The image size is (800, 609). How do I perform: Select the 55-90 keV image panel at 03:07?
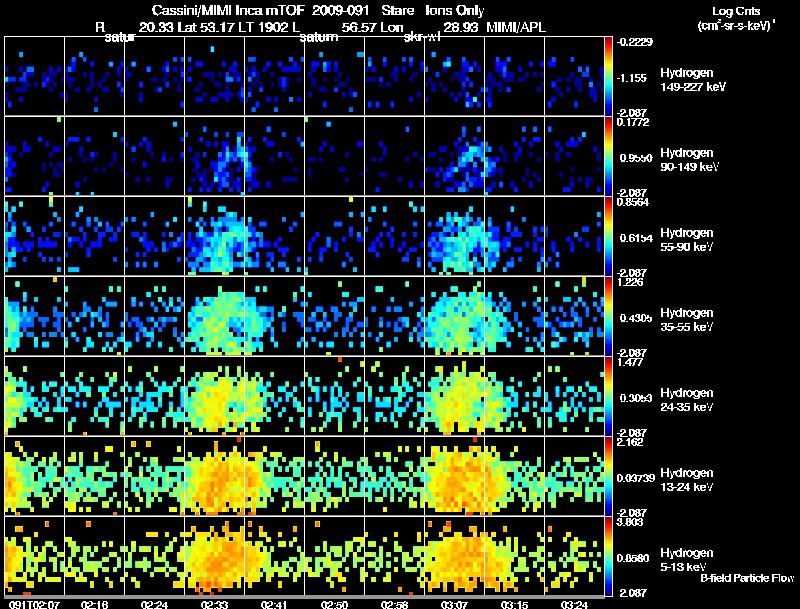coord(455,236)
